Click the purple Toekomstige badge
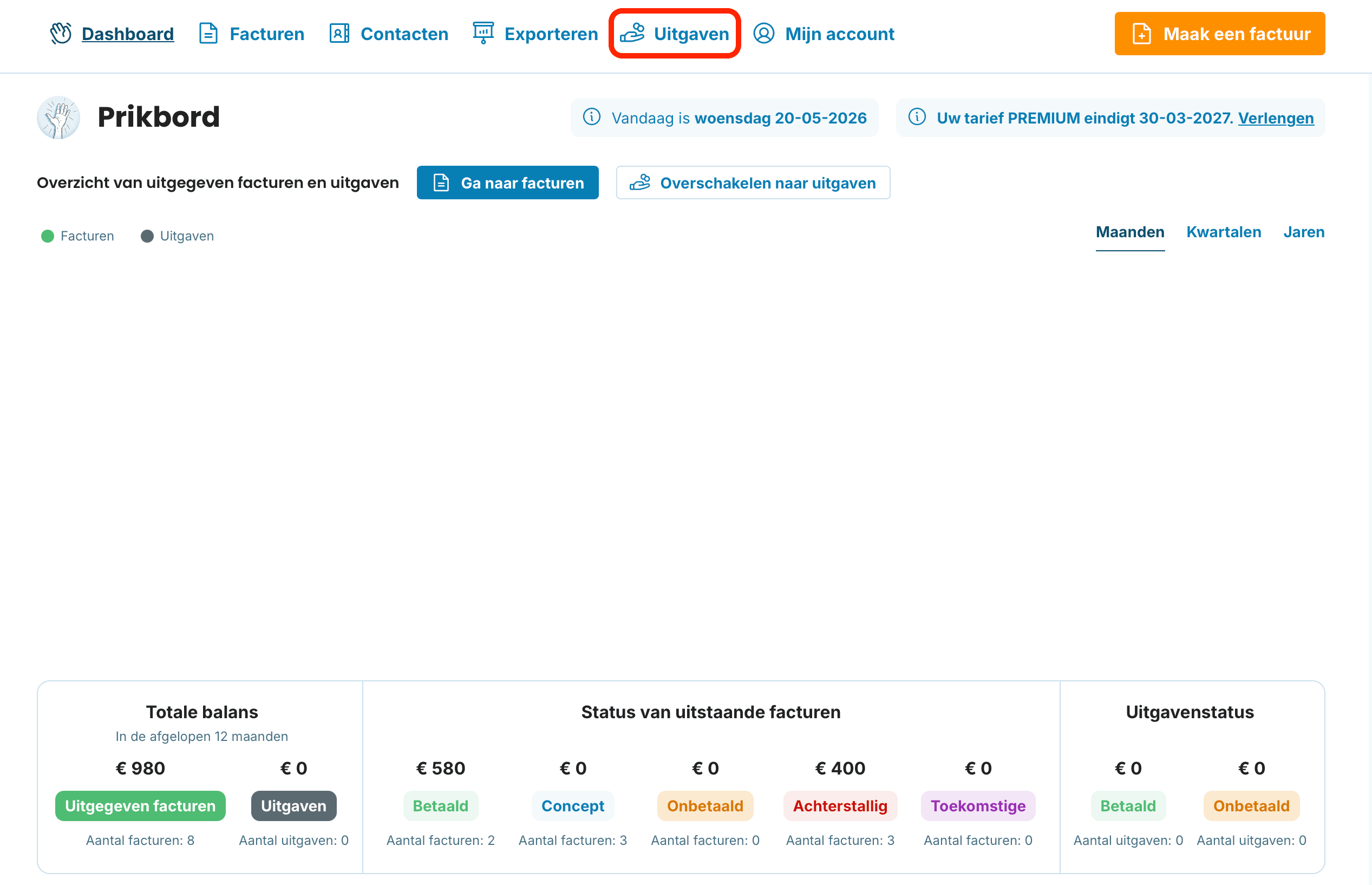The image size is (1372, 885). [977, 806]
